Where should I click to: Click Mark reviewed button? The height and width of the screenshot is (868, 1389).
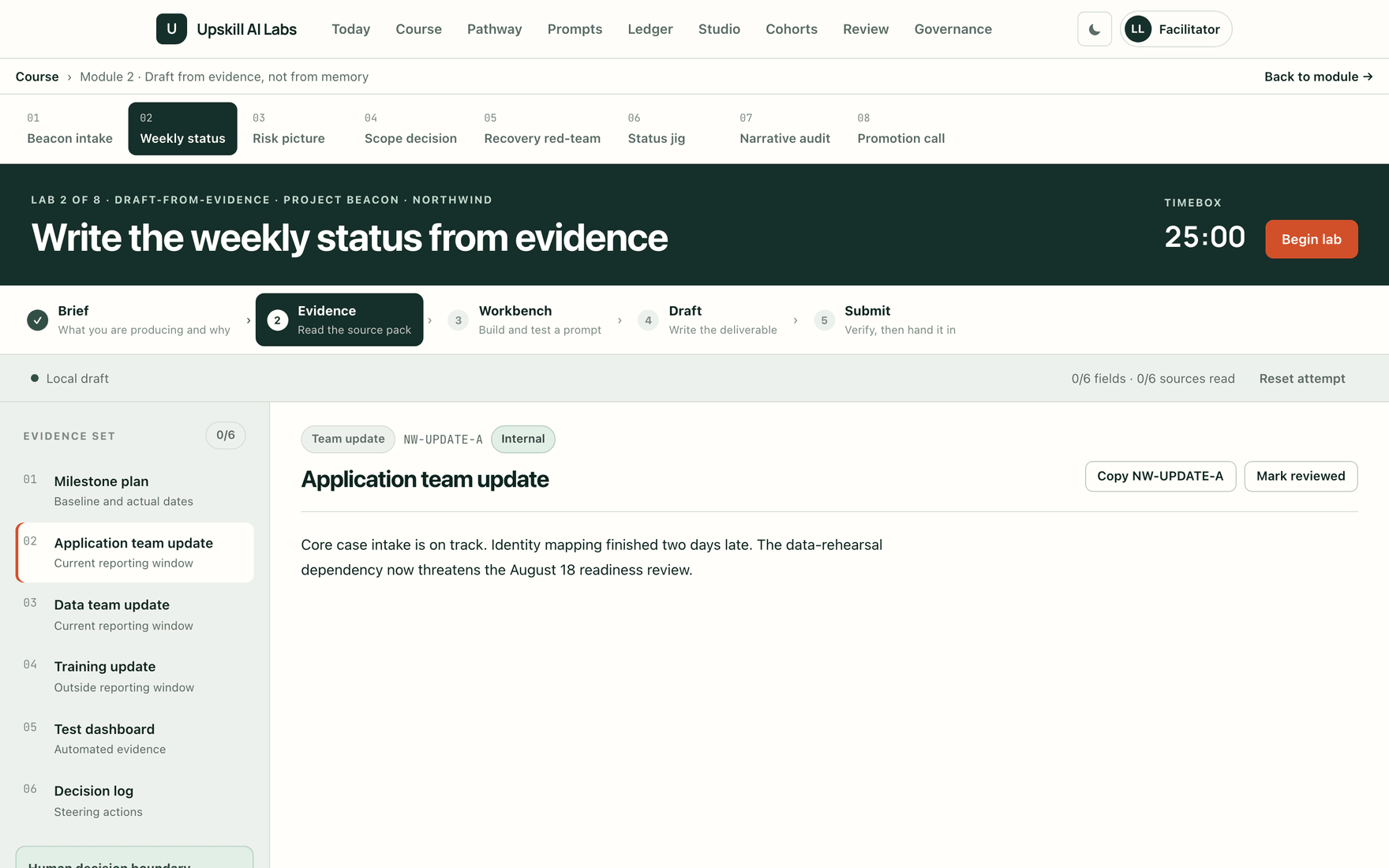pyautogui.click(x=1301, y=476)
